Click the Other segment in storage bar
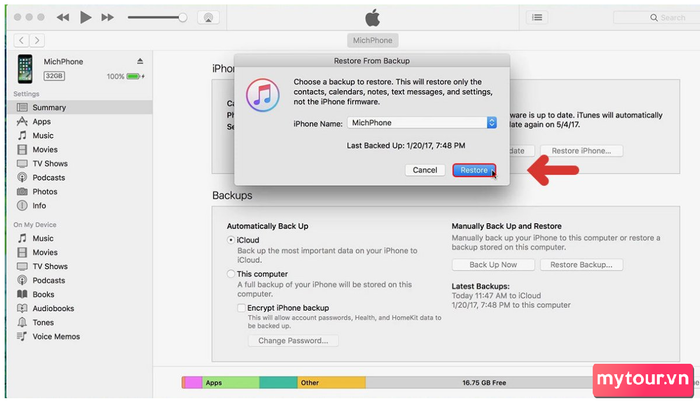The width and height of the screenshot is (700, 405). click(x=332, y=383)
